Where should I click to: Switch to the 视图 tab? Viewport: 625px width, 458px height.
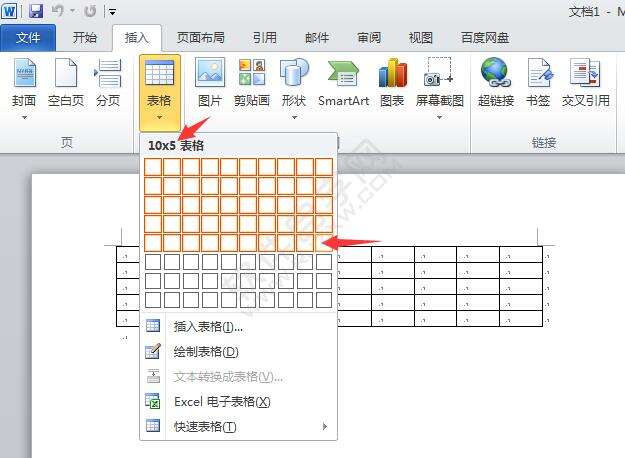421,38
